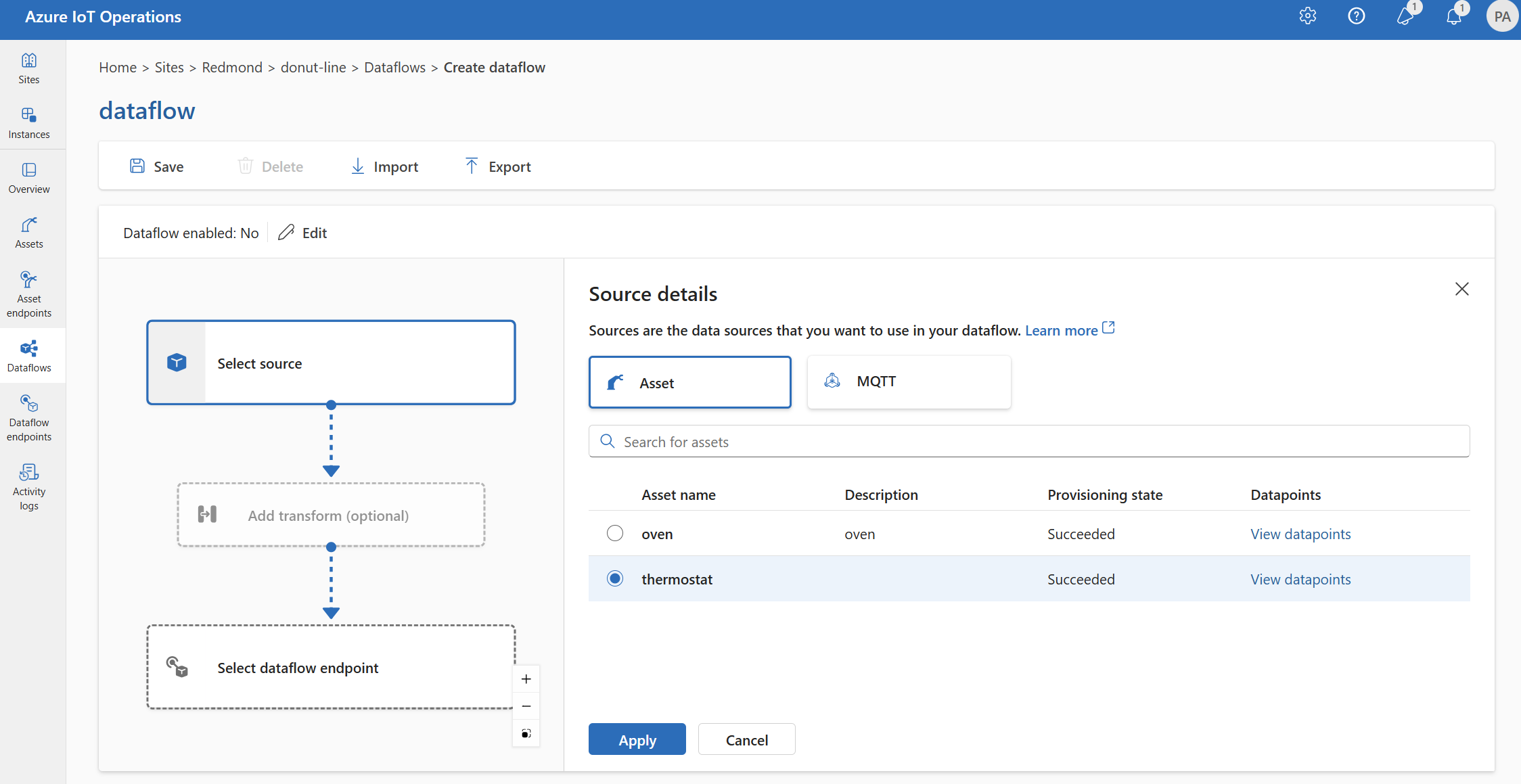Select the thermostat radio button
Image resolution: width=1521 pixels, height=784 pixels.
point(614,578)
